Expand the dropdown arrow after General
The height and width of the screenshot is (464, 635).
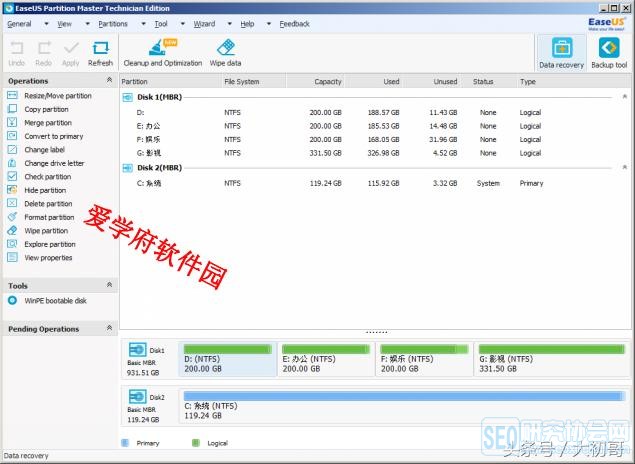tap(46, 24)
